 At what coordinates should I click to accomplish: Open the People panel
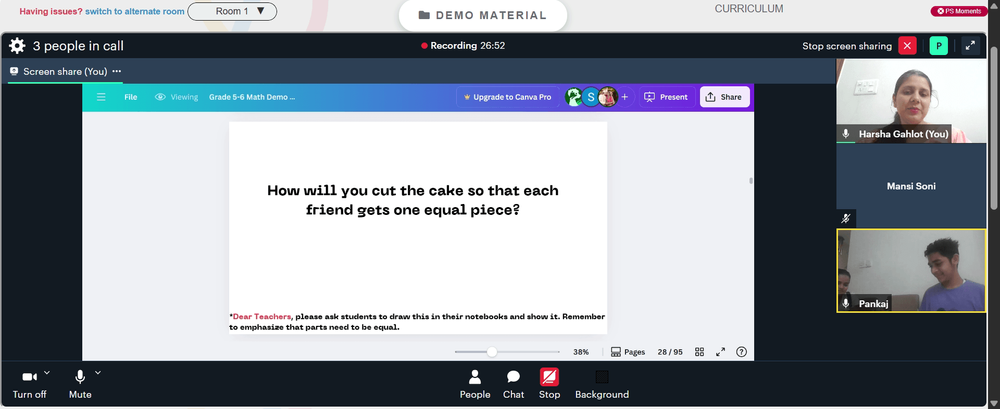pos(475,384)
